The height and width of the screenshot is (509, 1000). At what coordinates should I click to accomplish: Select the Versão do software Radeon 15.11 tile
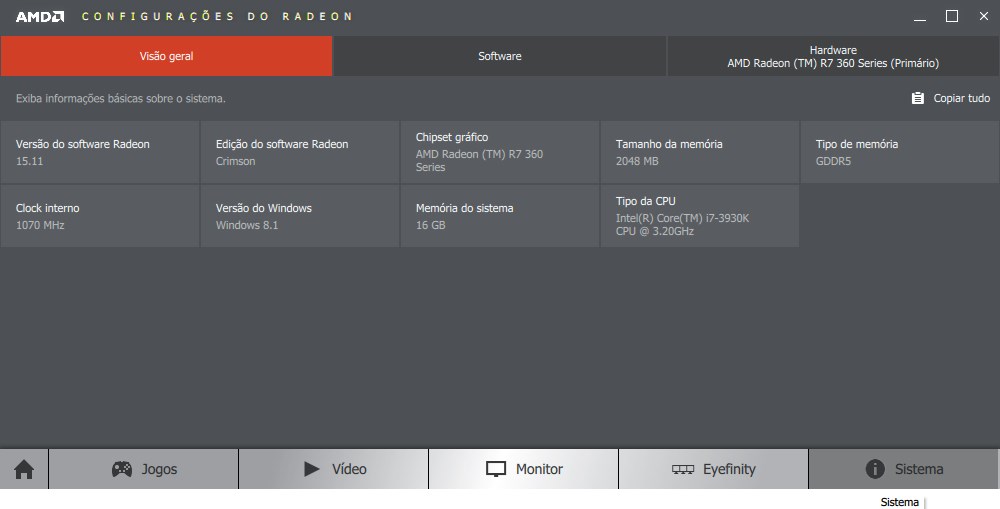pos(100,152)
